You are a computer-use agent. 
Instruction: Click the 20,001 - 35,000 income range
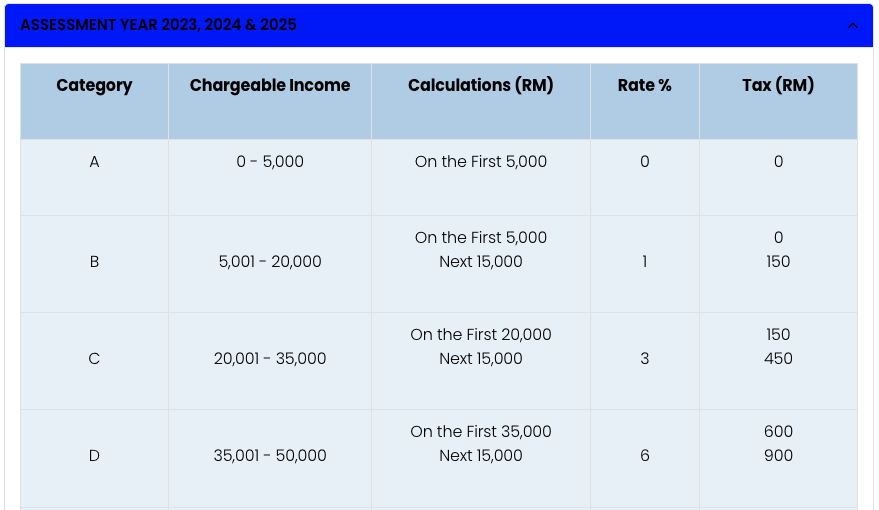[x=270, y=359]
